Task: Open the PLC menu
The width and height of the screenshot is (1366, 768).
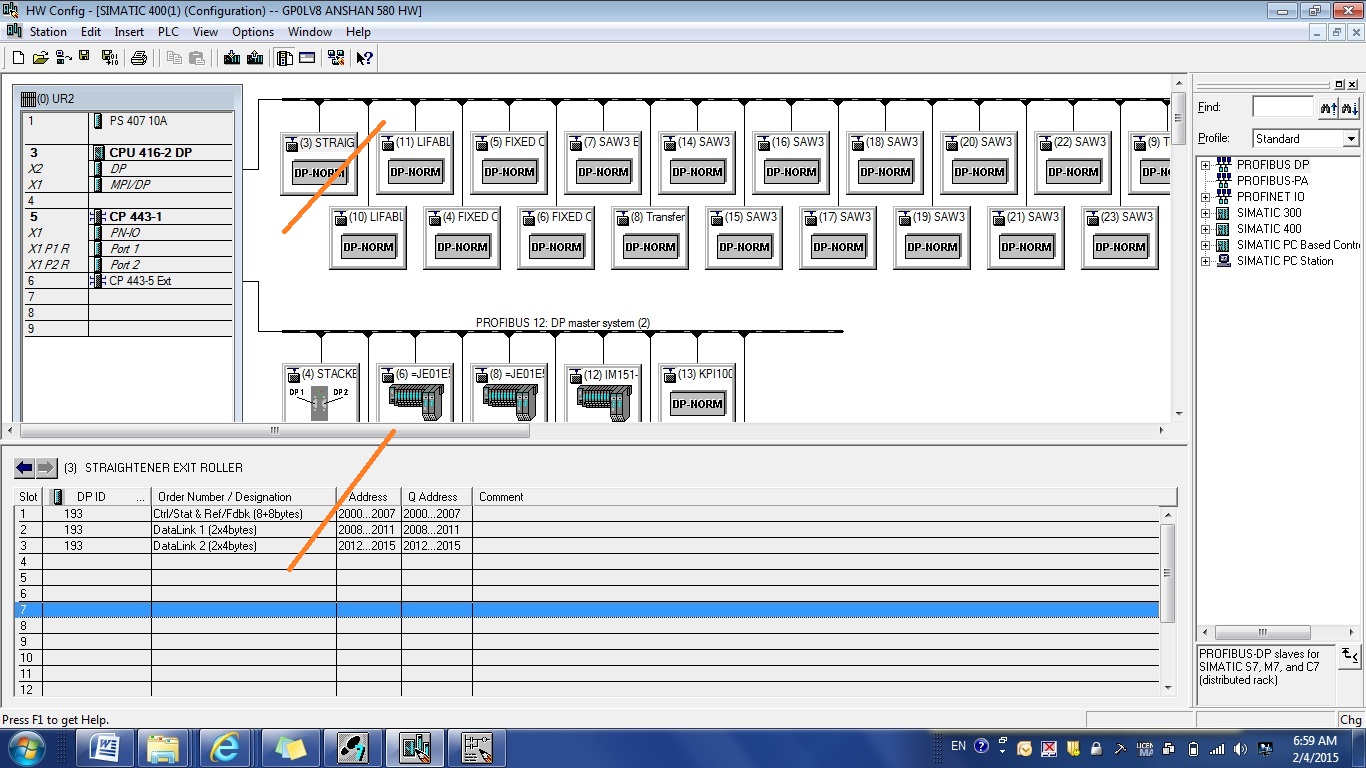Action: pos(168,32)
